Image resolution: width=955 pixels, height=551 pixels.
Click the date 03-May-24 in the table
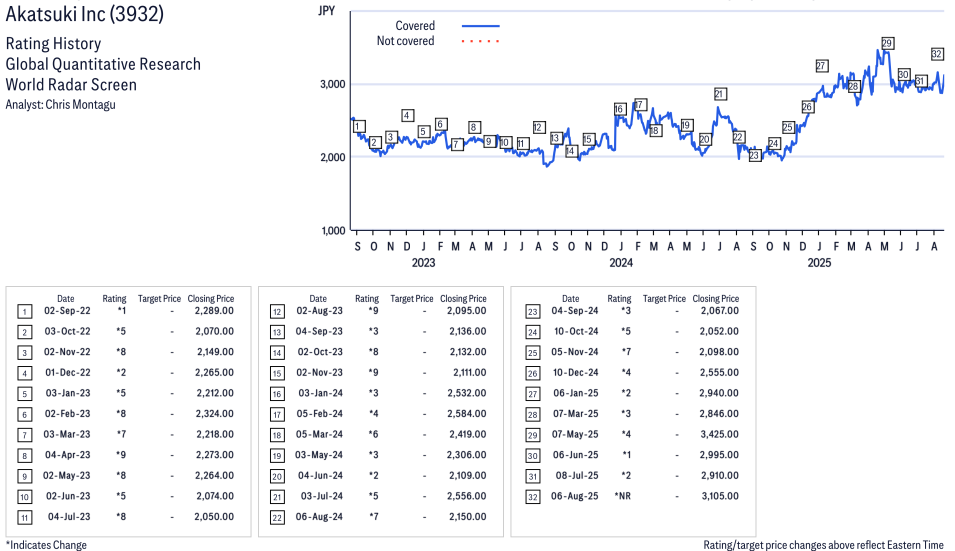(x=319, y=455)
